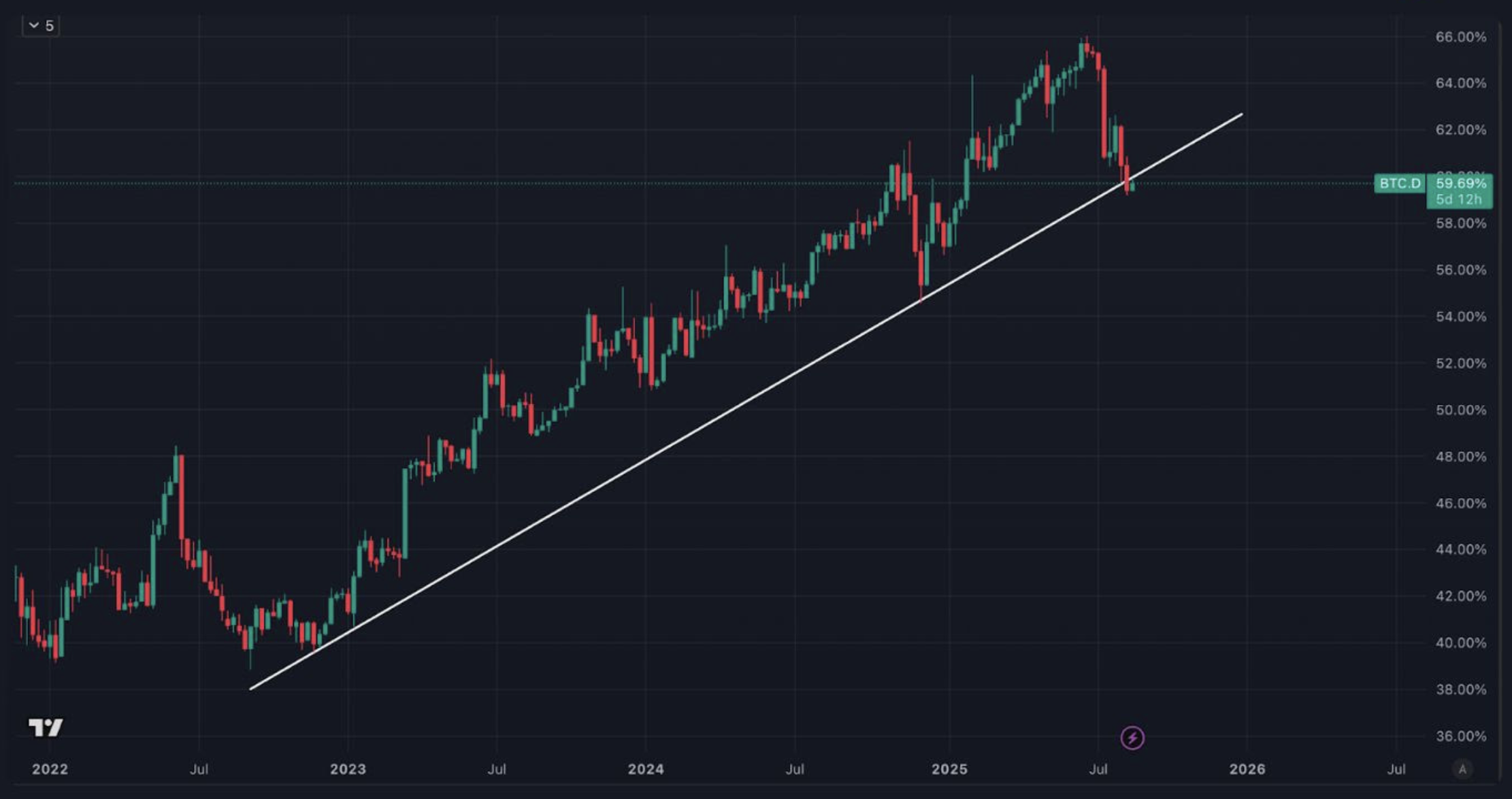Click the 5d 12h countdown label
The height and width of the screenshot is (799, 1512).
click(1460, 199)
